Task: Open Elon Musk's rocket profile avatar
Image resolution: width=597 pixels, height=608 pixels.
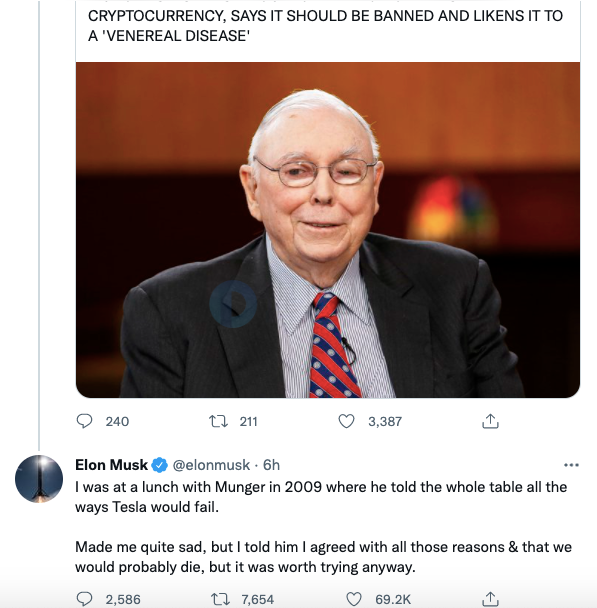Action: [x=39, y=479]
